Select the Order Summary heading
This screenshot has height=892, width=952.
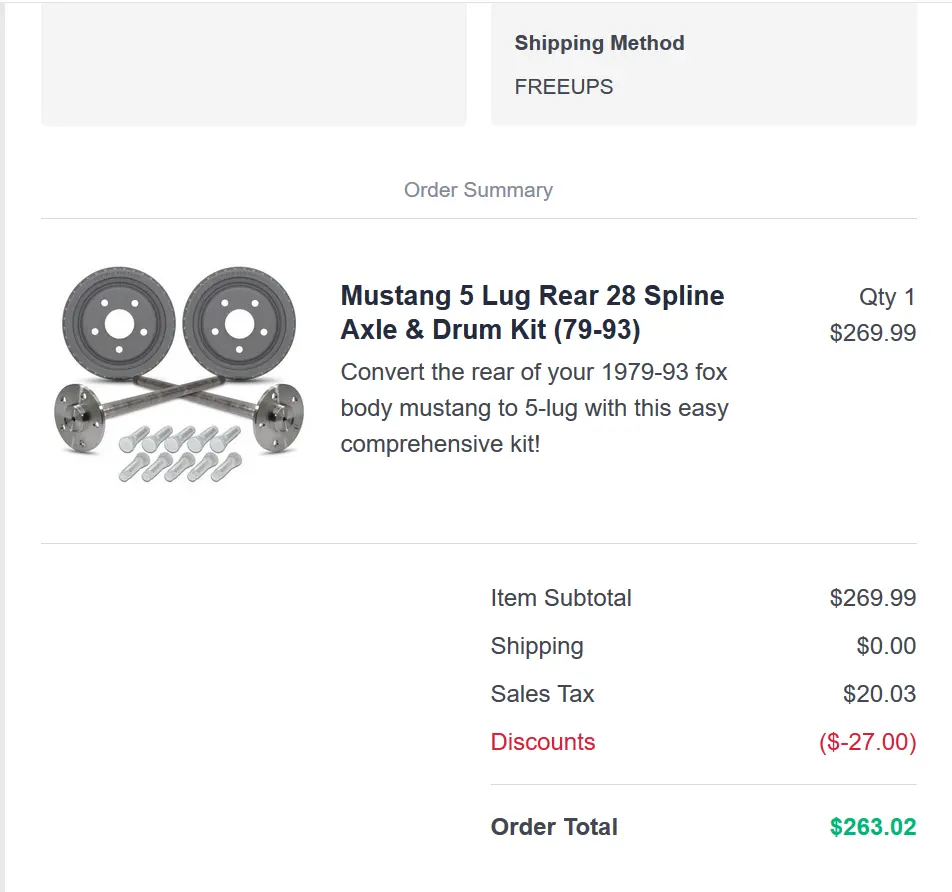[478, 190]
